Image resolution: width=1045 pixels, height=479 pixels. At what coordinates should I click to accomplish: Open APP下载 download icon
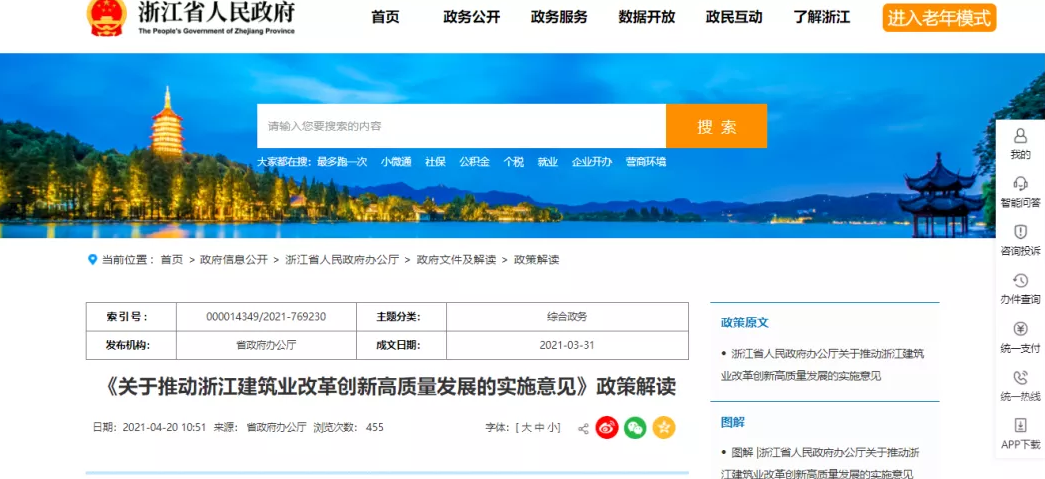(1020, 425)
